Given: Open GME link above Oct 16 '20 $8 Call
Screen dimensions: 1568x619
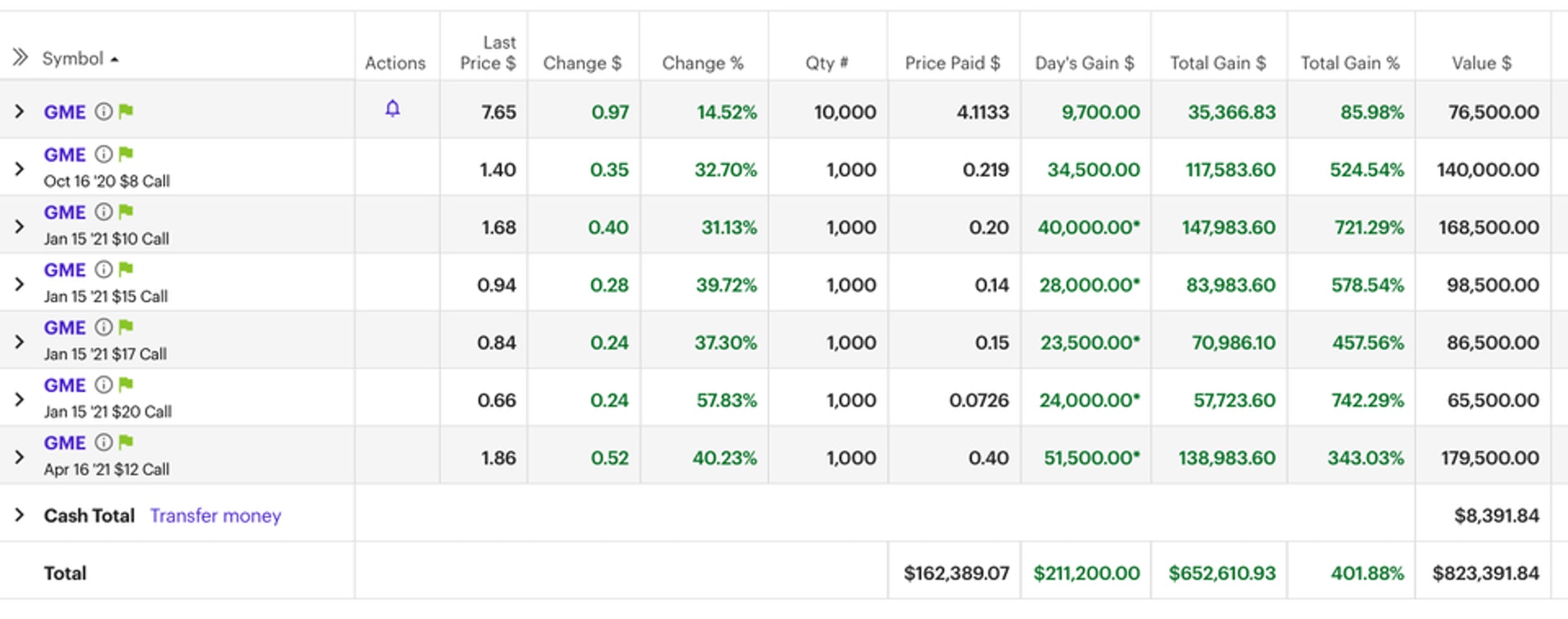Looking at the screenshot, I should point(65,154).
